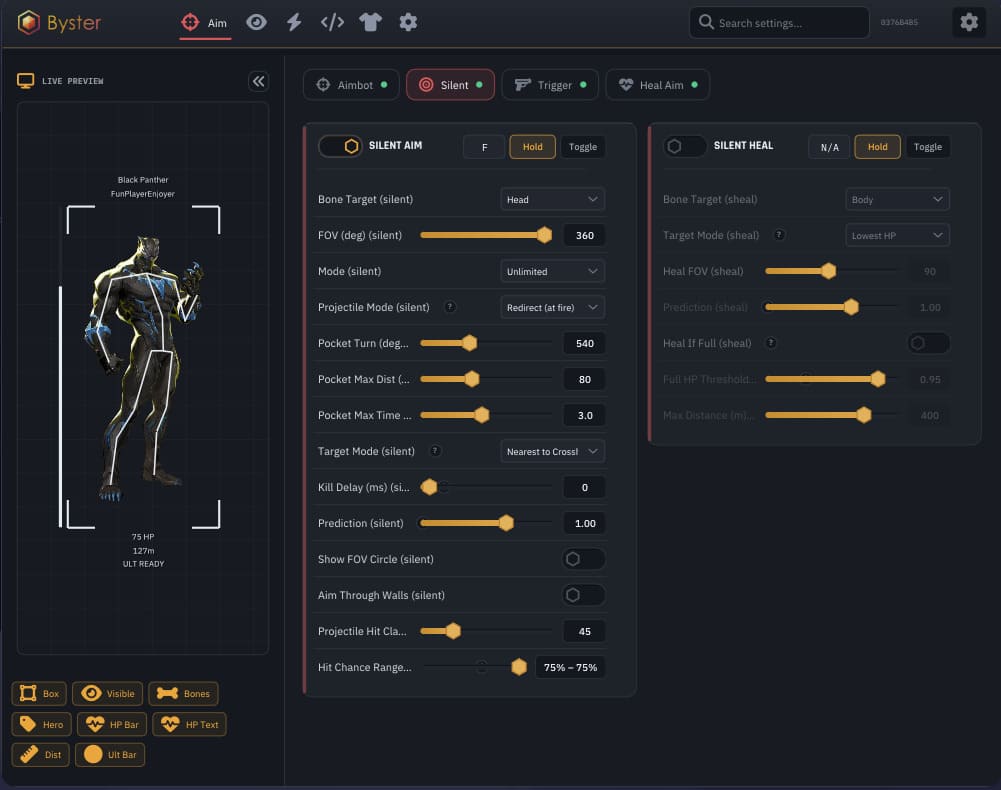Select Toggle mode for Silent Heal
The image size is (1001, 790).
pos(928,147)
